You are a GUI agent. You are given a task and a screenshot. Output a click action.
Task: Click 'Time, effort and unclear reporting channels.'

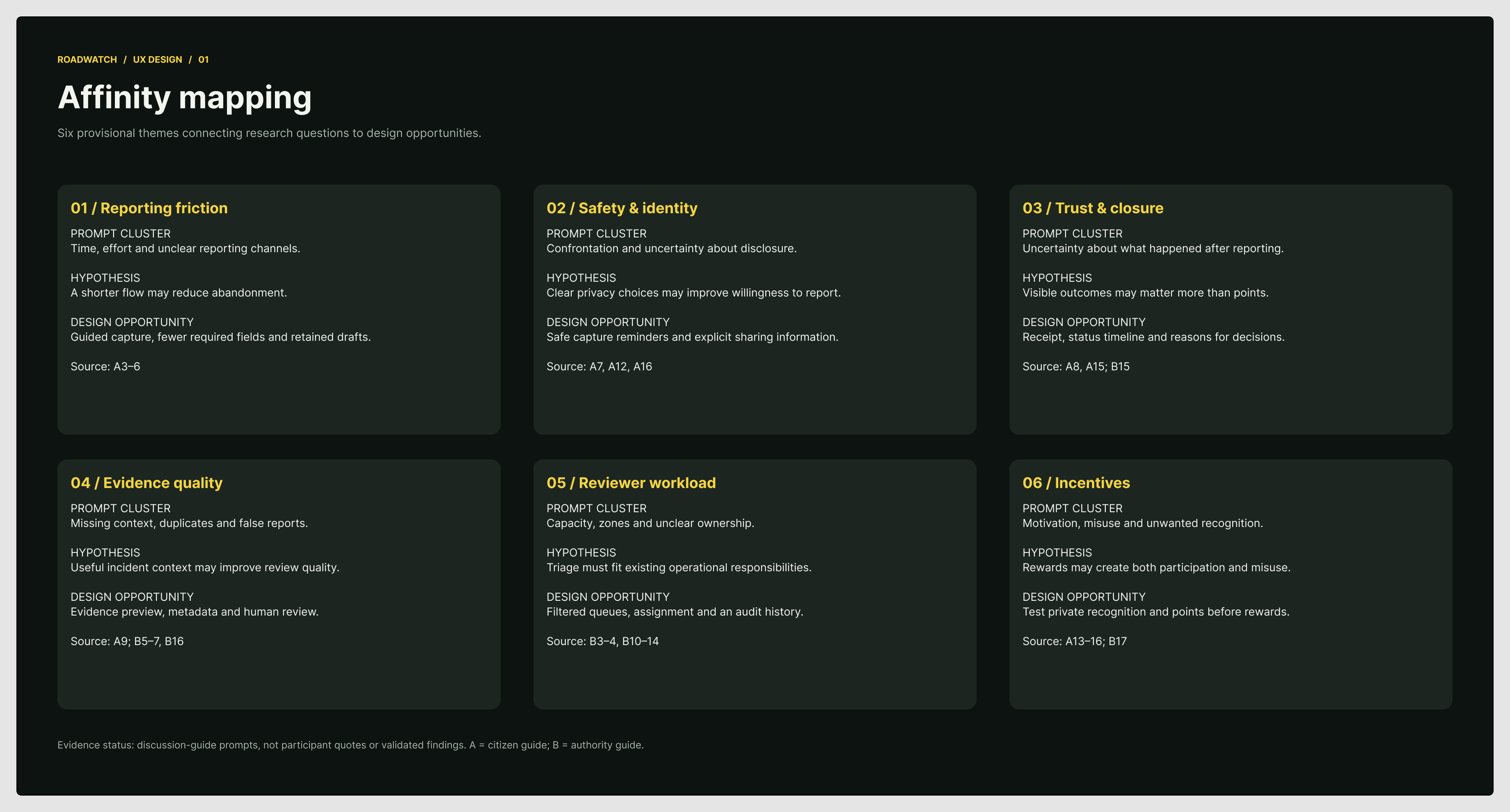(x=185, y=249)
